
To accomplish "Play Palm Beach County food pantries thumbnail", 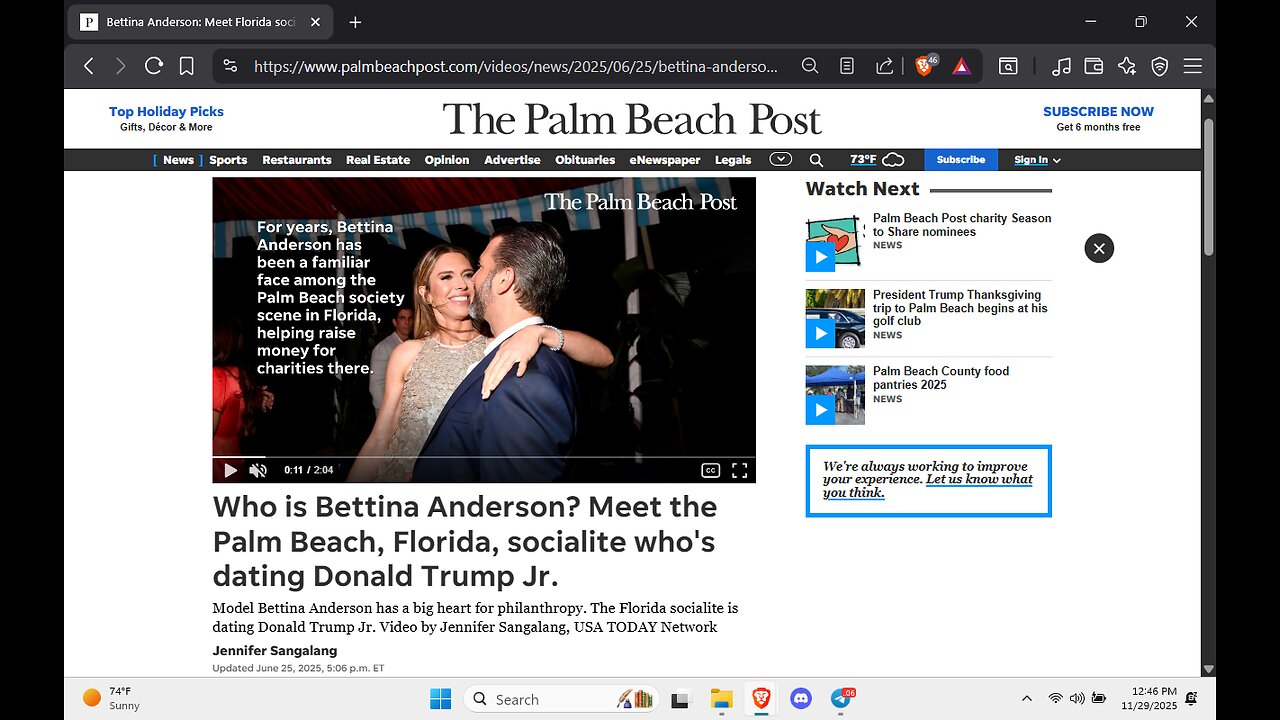I will [835, 395].
